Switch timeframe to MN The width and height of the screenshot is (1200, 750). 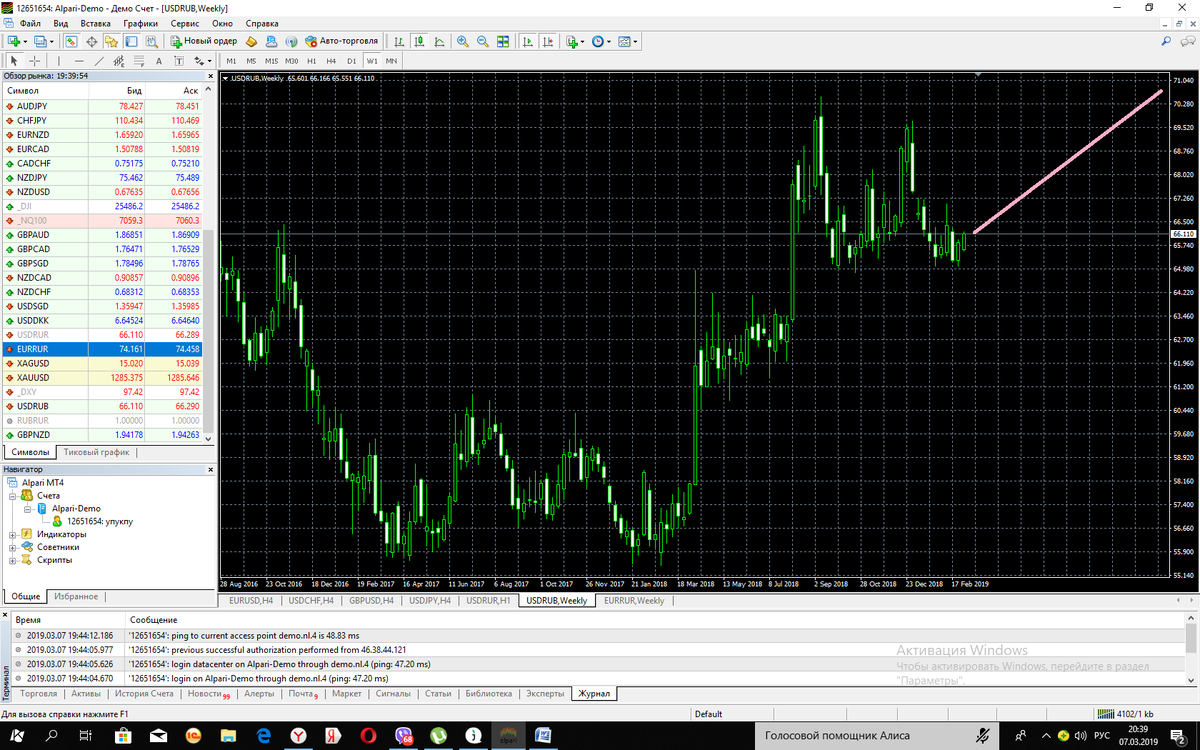391,61
